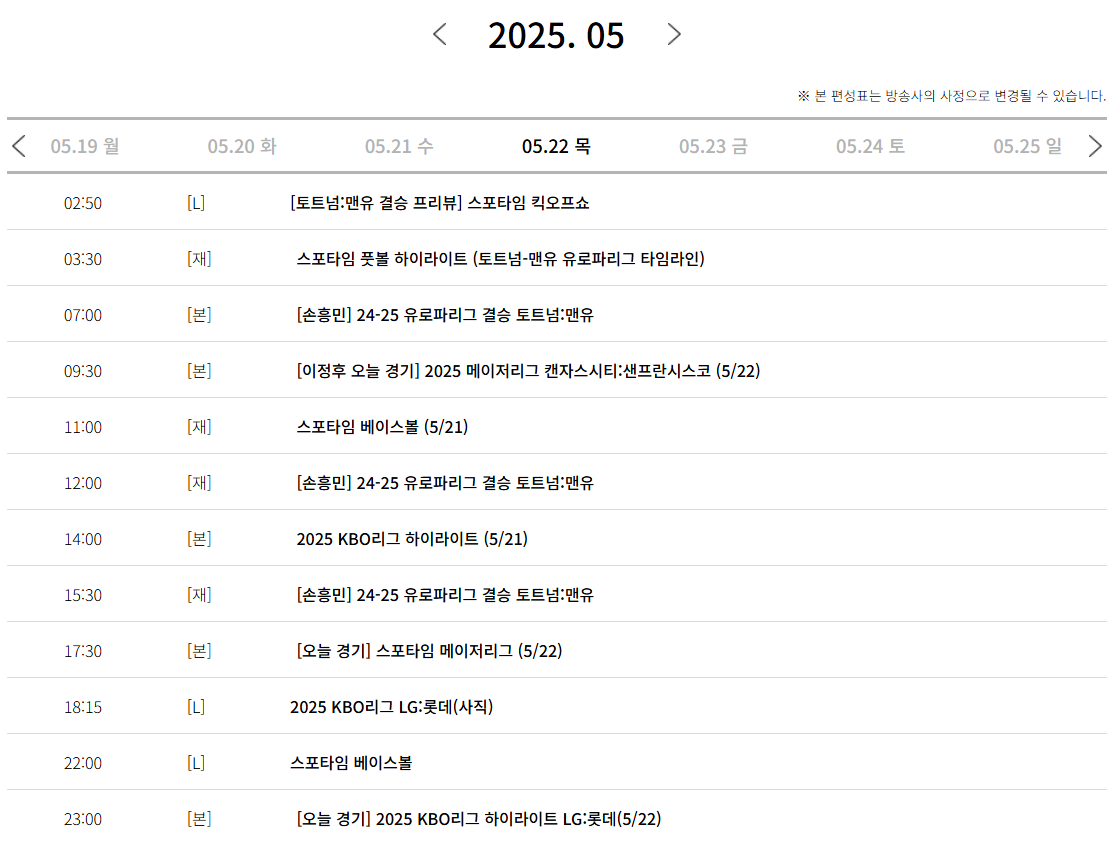The image size is (1117, 862).
Task: Click the 03:30 time cell
Action: pyautogui.click(x=83, y=259)
